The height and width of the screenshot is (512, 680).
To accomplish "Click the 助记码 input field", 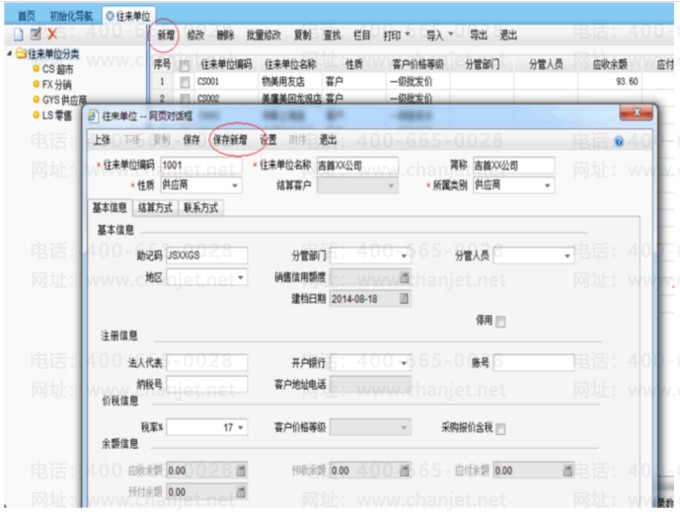I will click(207, 255).
